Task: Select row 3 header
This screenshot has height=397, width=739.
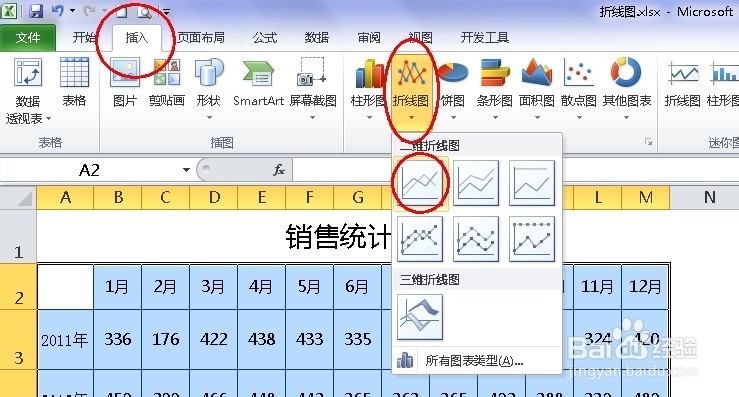Action: [18, 340]
